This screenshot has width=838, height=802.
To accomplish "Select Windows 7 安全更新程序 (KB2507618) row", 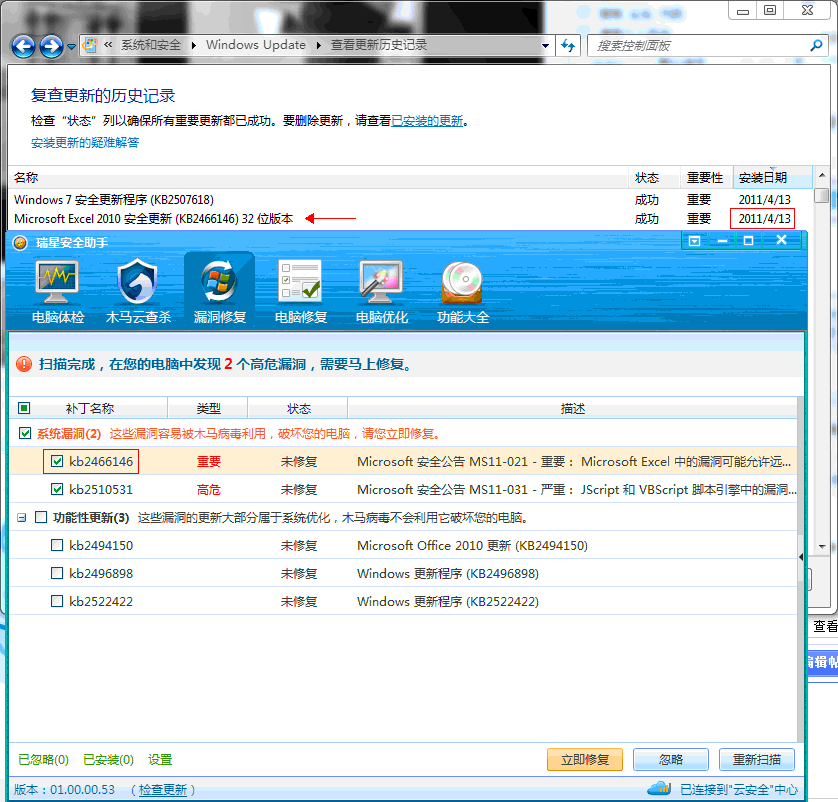I will tap(410, 200).
